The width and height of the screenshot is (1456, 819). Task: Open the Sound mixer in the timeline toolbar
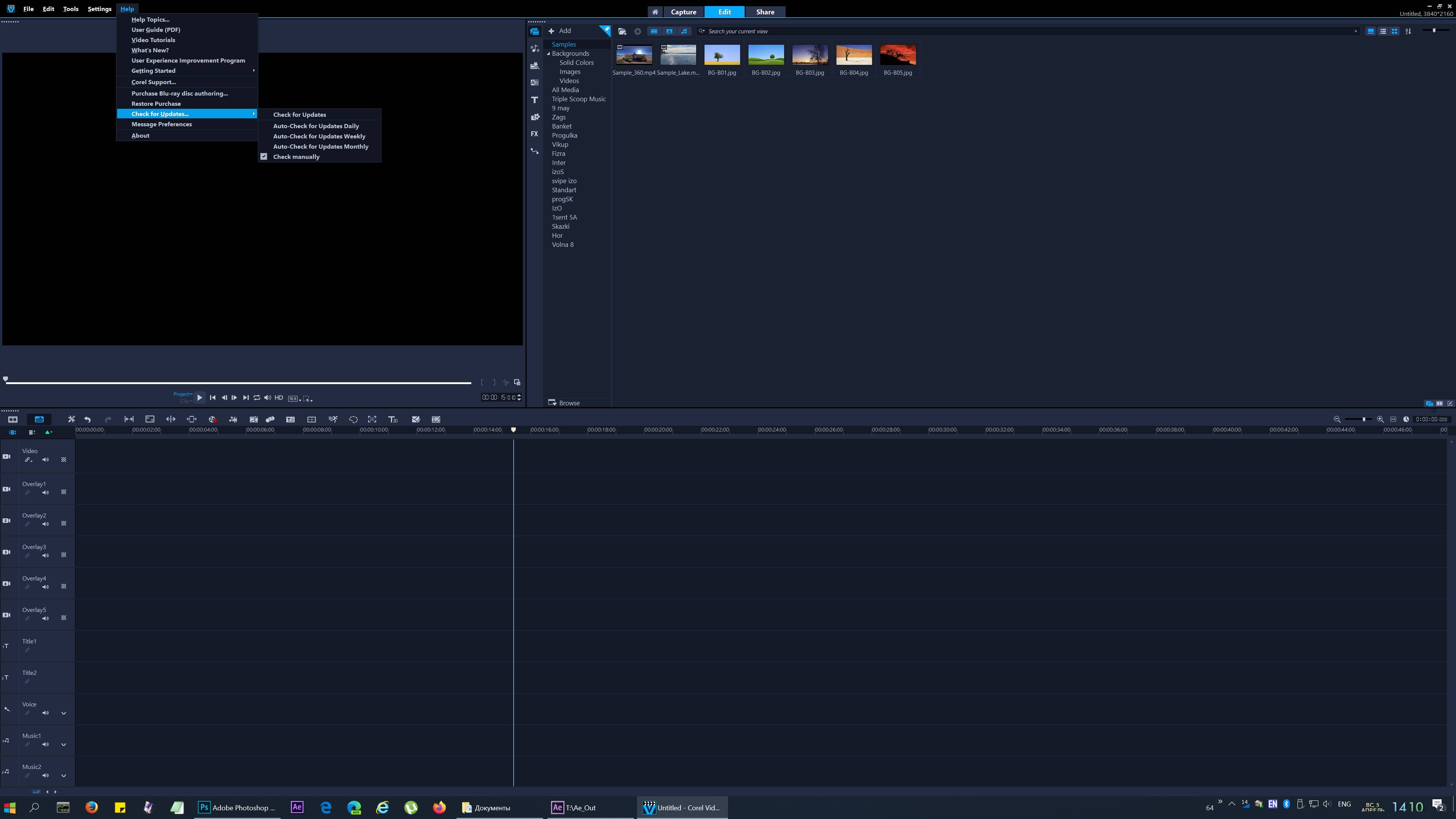[233, 419]
